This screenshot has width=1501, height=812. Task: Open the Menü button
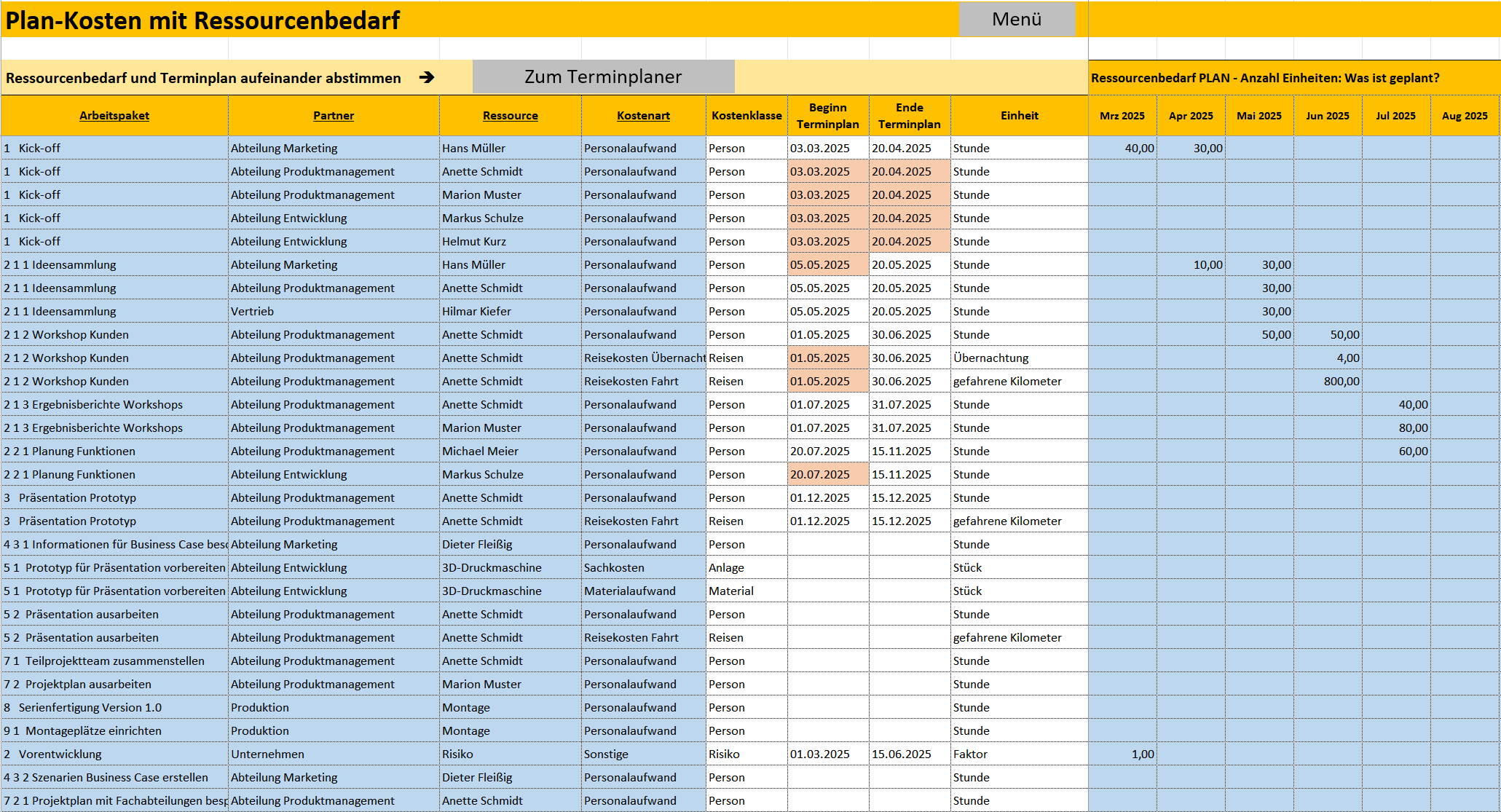tap(1017, 19)
